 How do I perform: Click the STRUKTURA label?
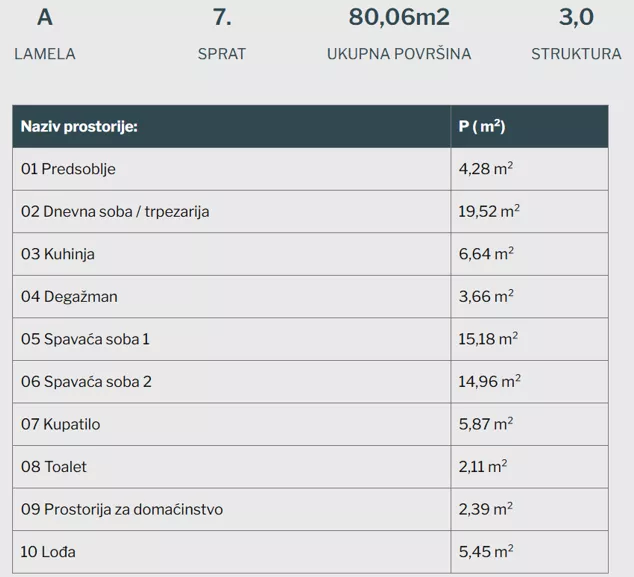coord(576,54)
